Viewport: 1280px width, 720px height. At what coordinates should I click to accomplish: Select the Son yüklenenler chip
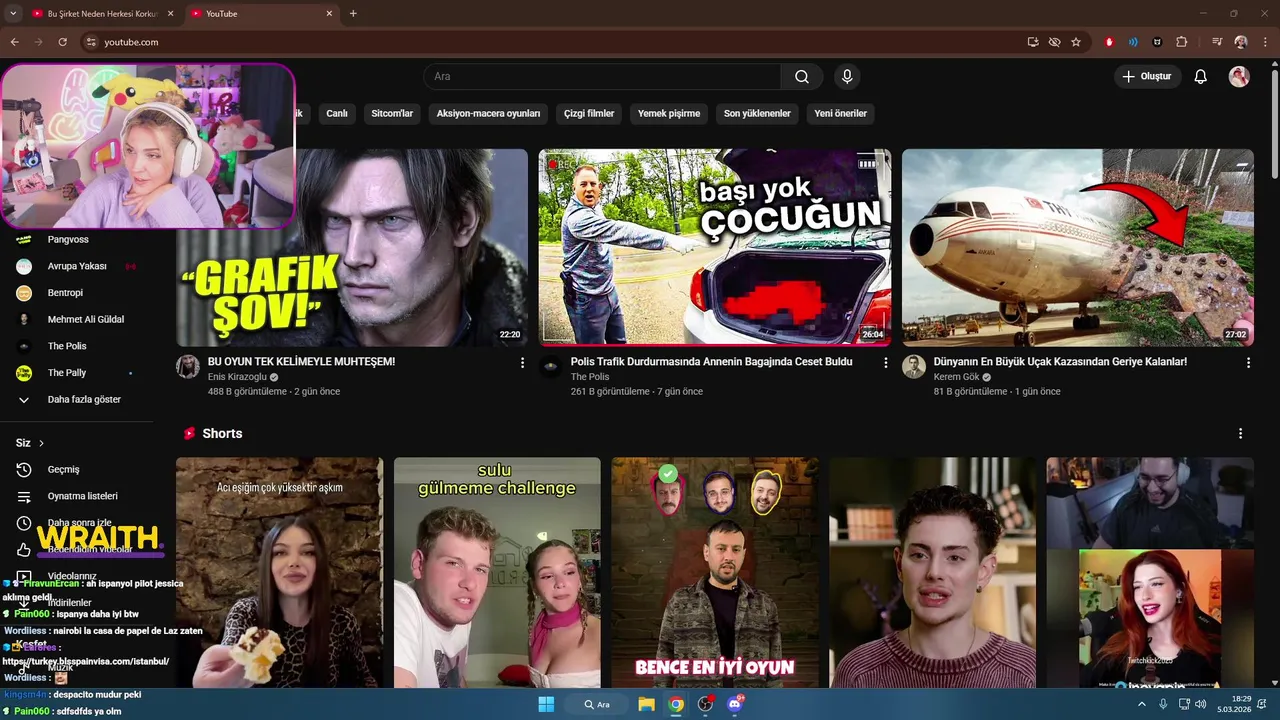click(x=757, y=114)
